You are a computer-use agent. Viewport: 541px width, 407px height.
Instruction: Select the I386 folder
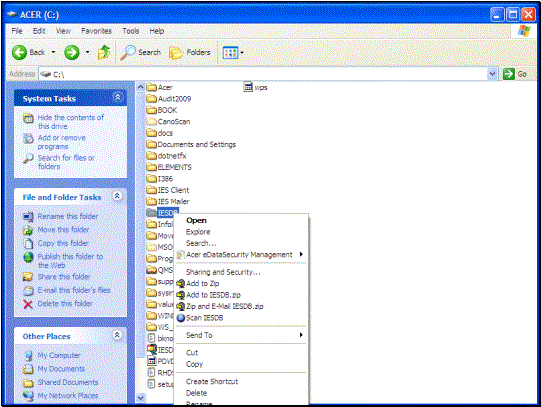pyautogui.click(x=159, y=179)
